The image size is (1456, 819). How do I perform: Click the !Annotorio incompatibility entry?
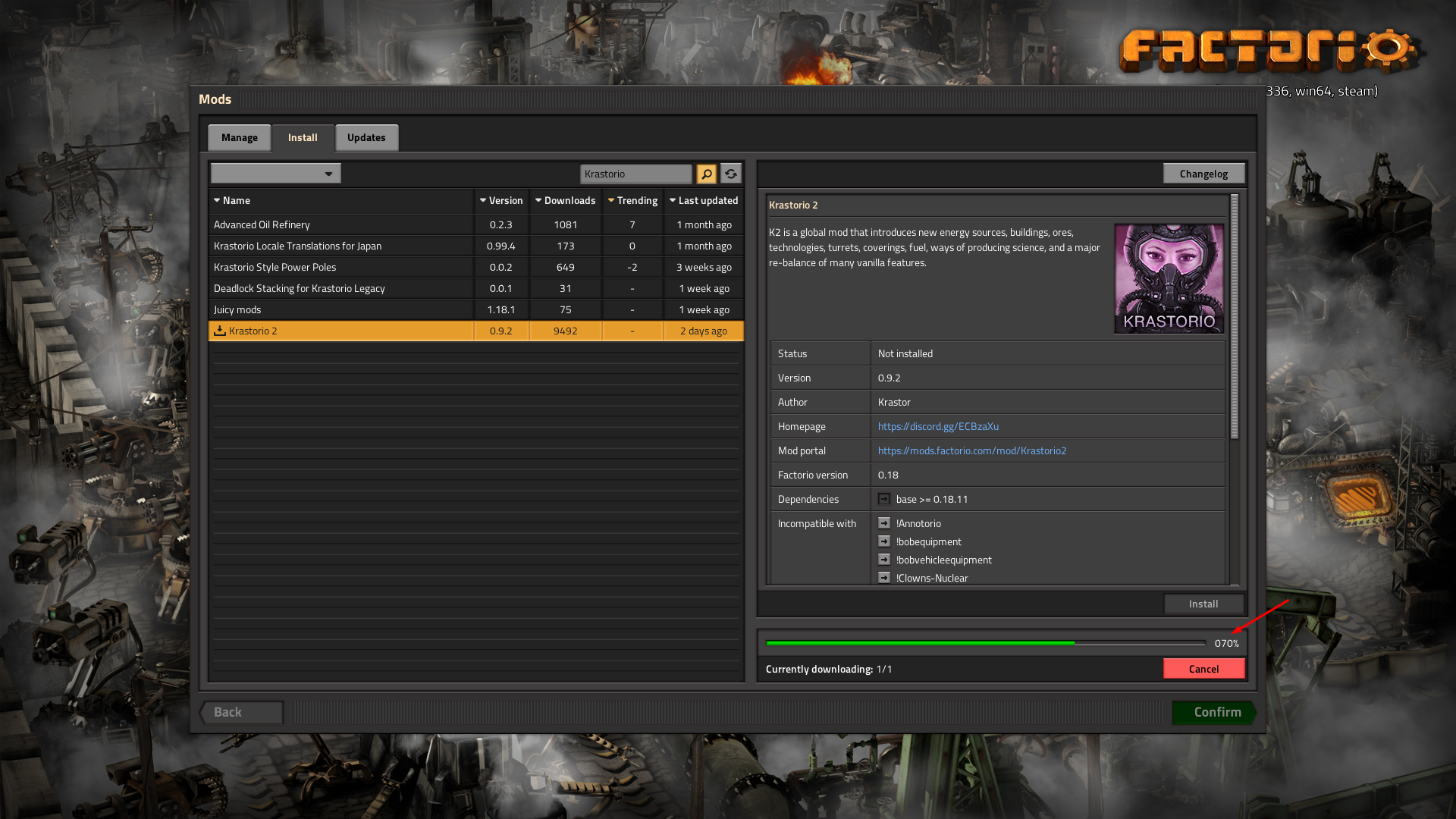(918, 523)
